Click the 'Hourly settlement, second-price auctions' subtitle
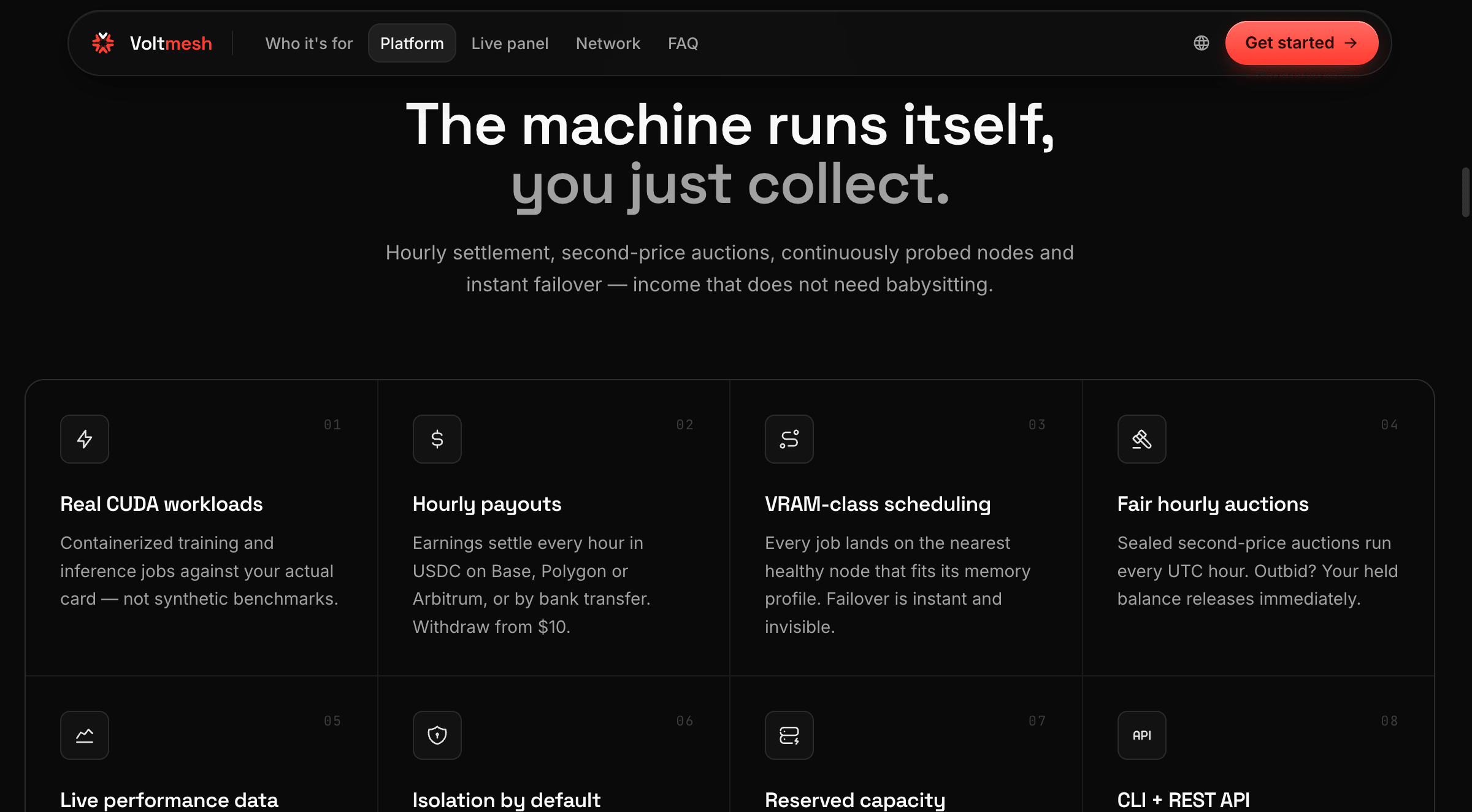 click(x=730, y=269)
